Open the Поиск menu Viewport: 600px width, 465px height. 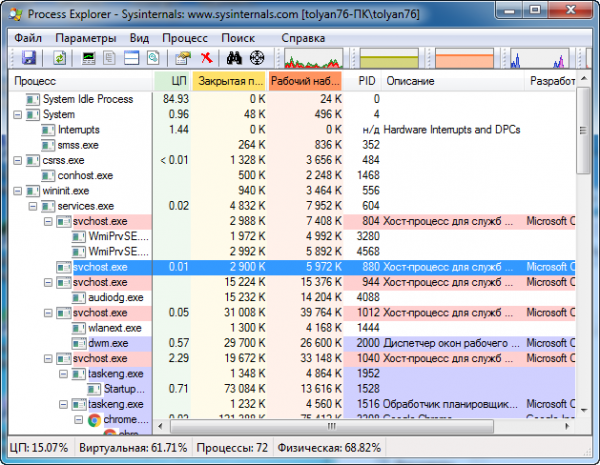point(238,38)
